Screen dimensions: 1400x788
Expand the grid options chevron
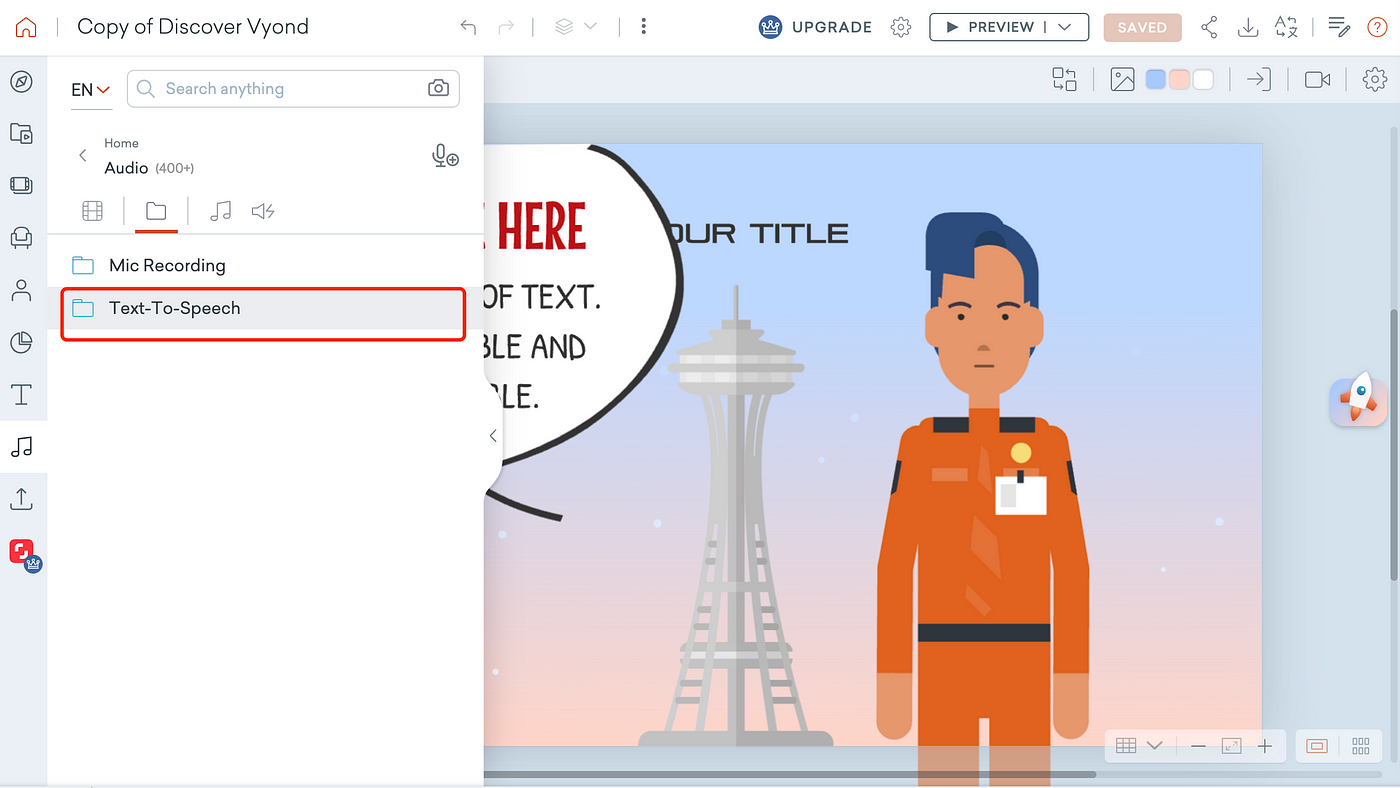[1154, 746]
